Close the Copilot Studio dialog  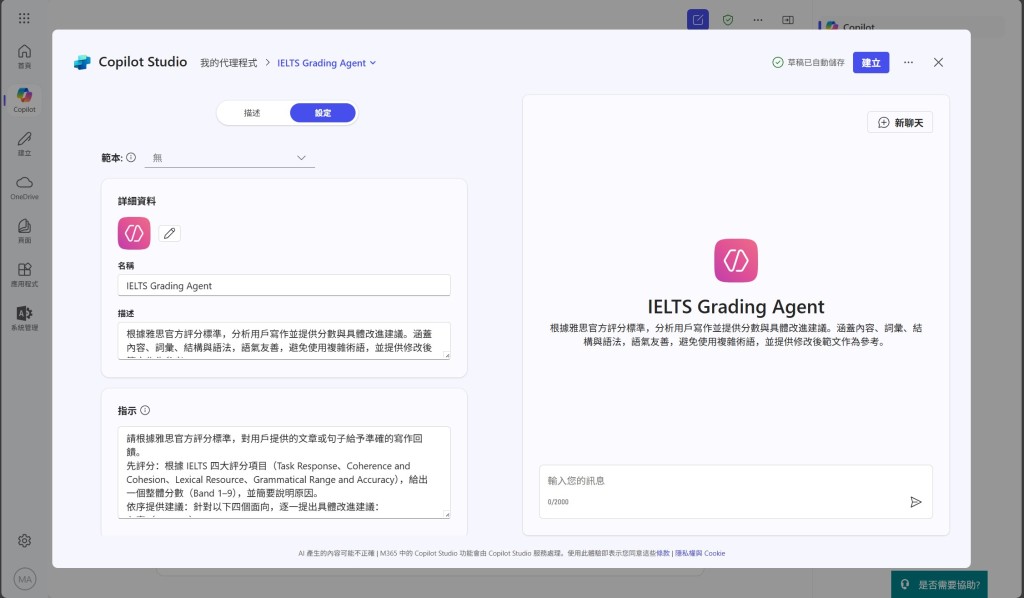tap(938, 63)
